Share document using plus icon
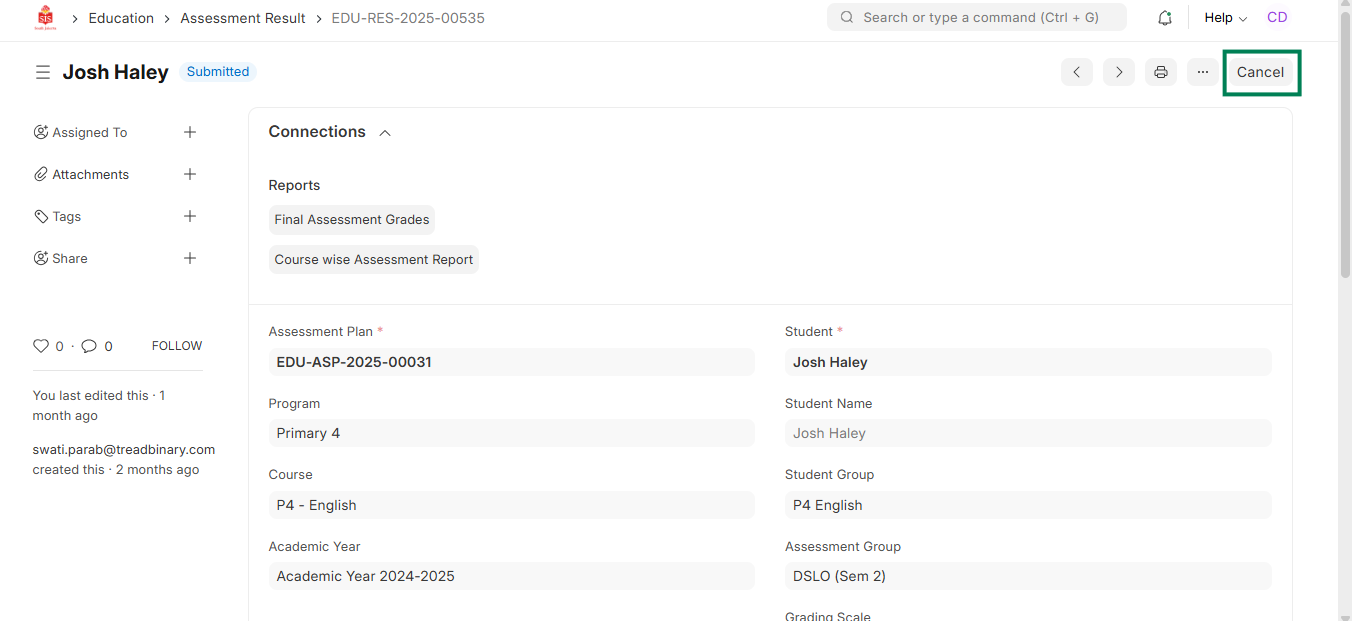The width and height of the screenshot is (1352, 621). point(190,258)
